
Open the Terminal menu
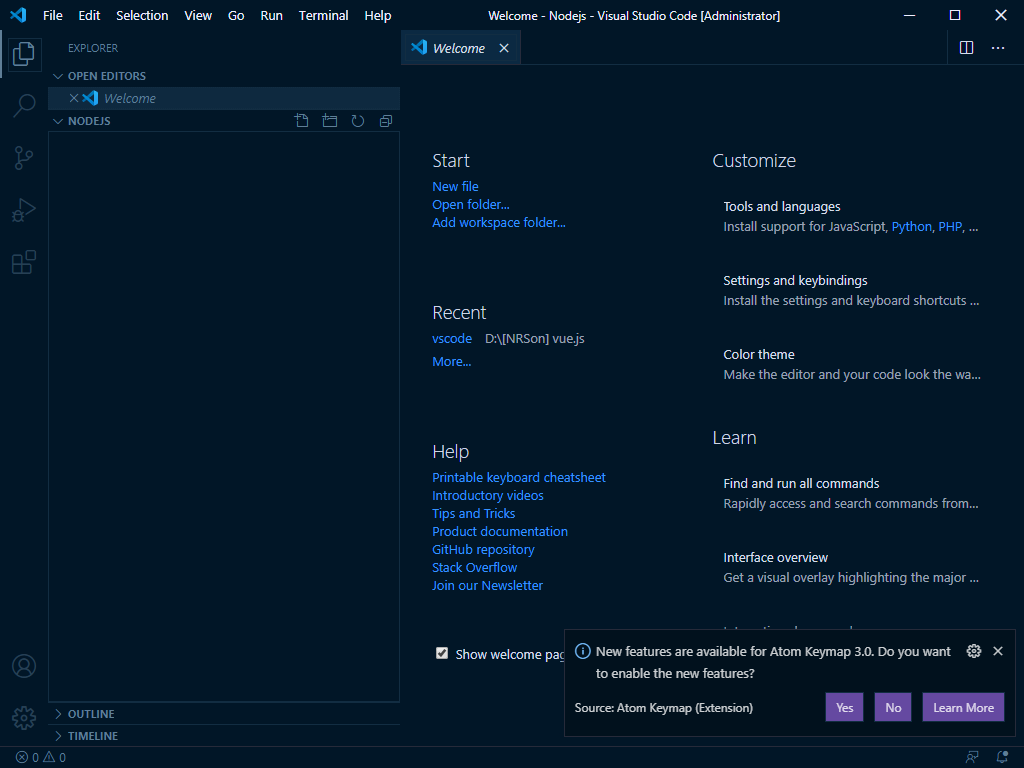point(323,15)
